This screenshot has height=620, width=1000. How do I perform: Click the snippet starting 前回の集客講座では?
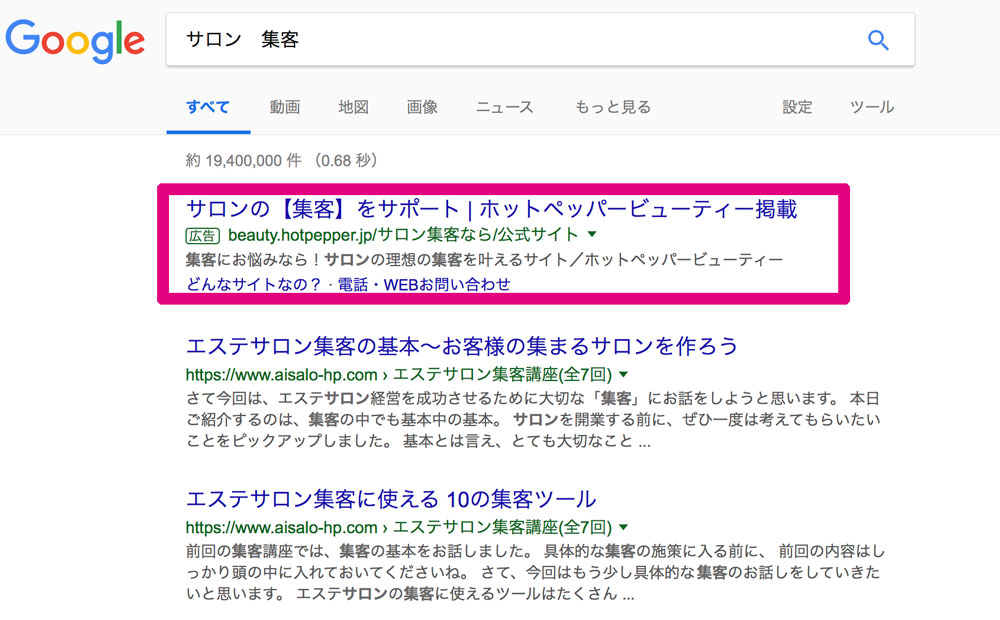[536, 572]
